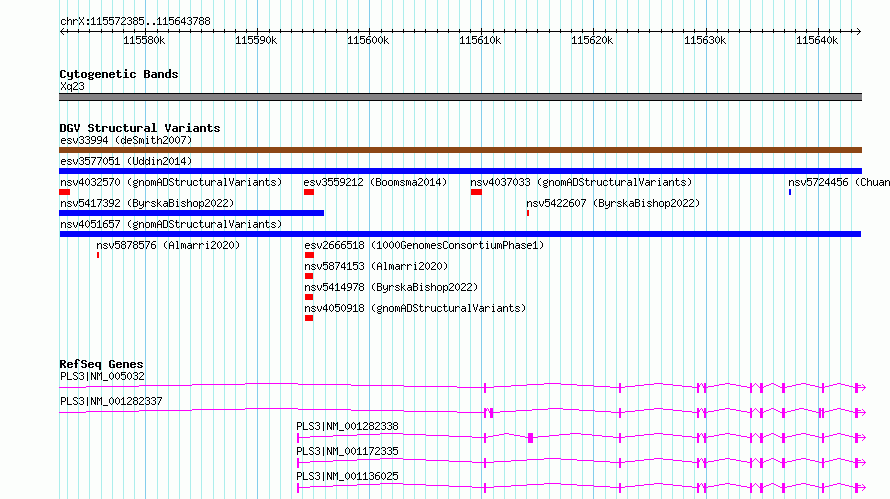This screenshot has height=499, width=890.
Task: Open the Cytogenetic Bands track title
Action: pos(119,74)
